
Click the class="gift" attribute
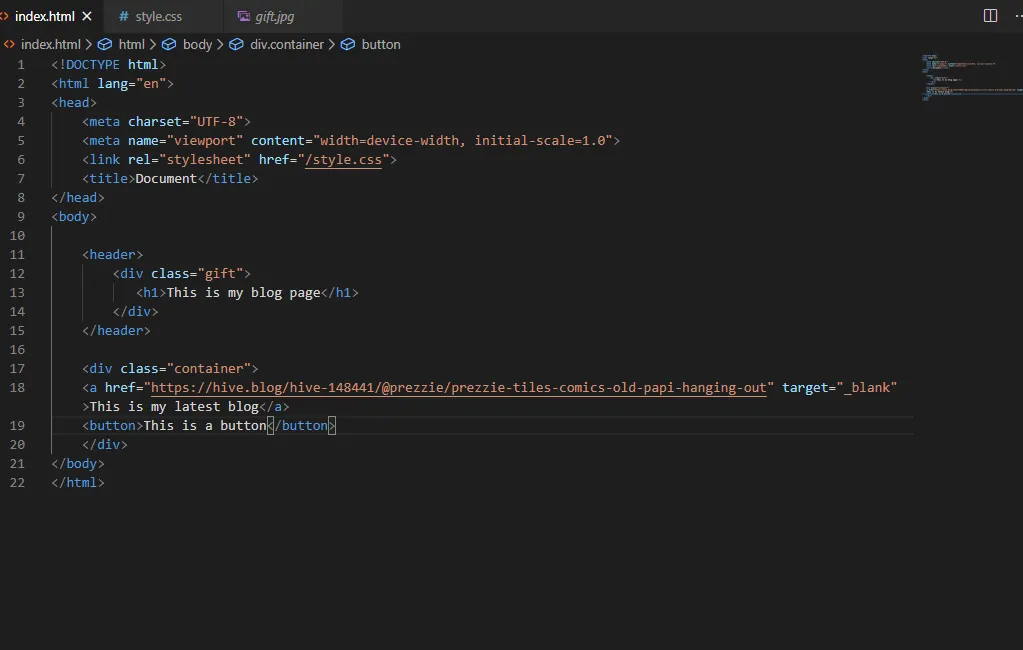(197, 273)
